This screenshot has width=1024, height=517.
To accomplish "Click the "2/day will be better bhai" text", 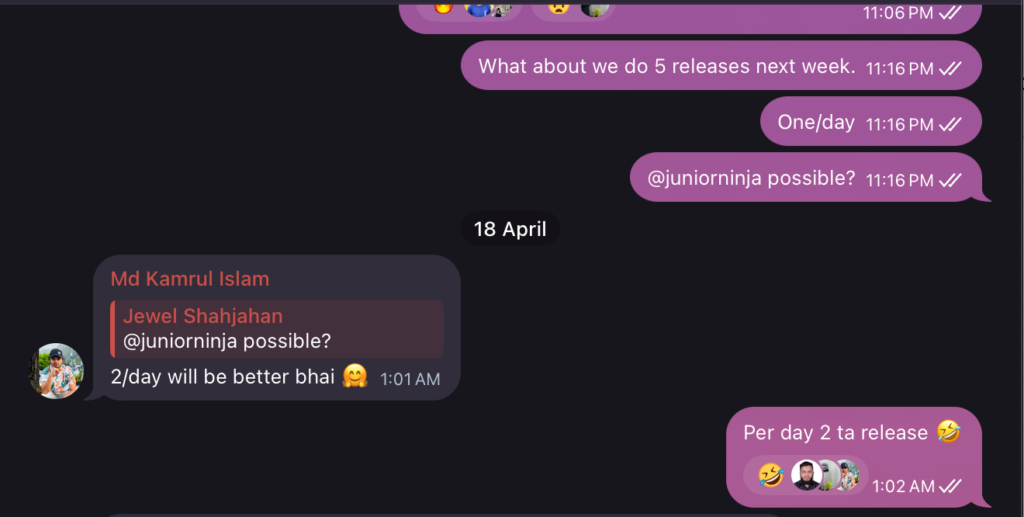I will [222, 377].
